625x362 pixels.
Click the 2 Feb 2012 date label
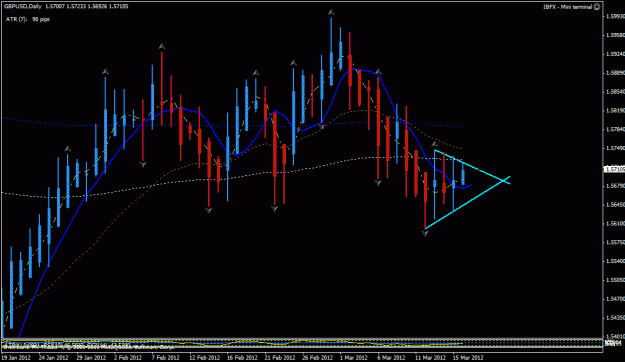click(x=128, y=358)
